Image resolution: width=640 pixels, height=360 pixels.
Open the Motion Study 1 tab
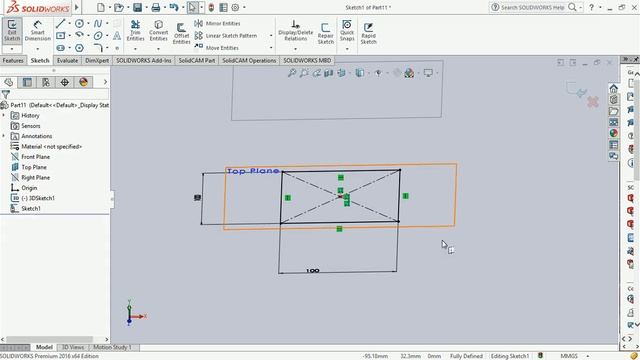(x=113, y=347)
